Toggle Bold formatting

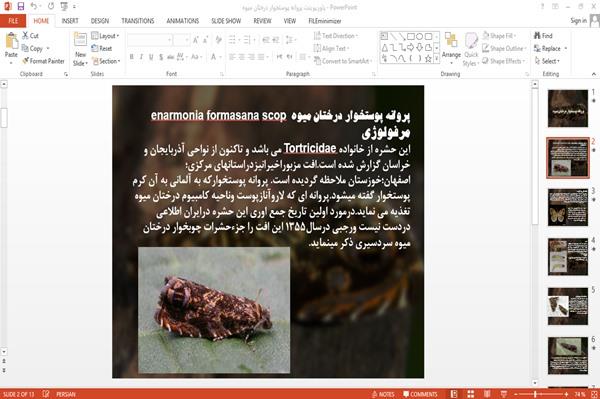click(x=131, y=57)
